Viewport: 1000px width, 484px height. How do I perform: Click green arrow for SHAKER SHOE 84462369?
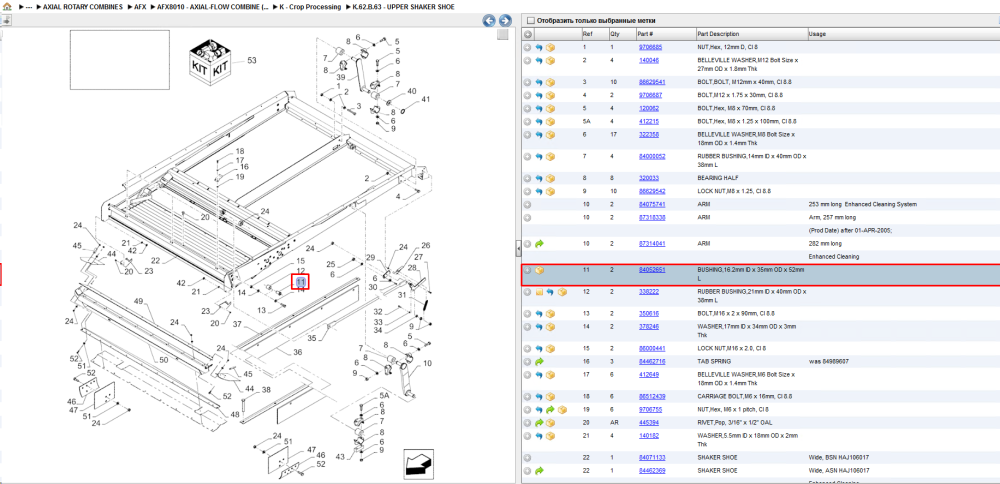point(539,471)
